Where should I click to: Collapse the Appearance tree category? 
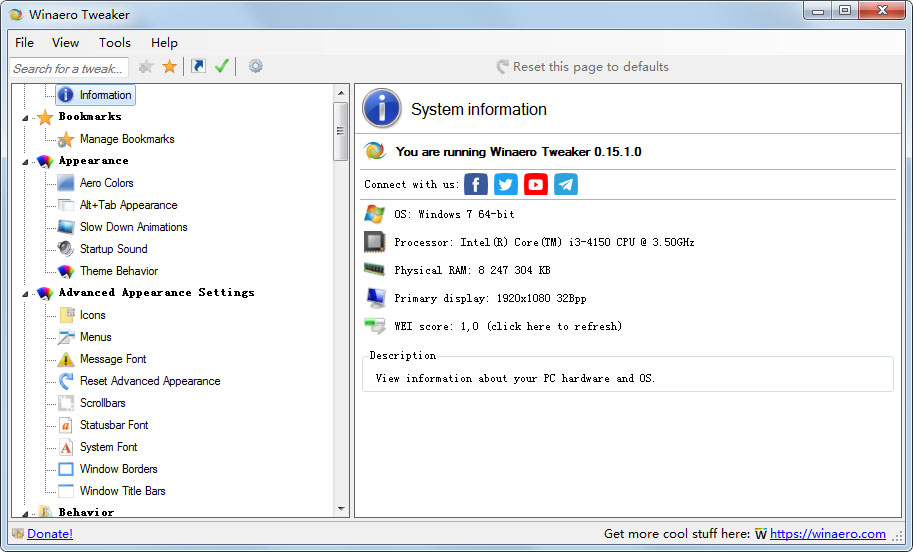click(25, 162)
